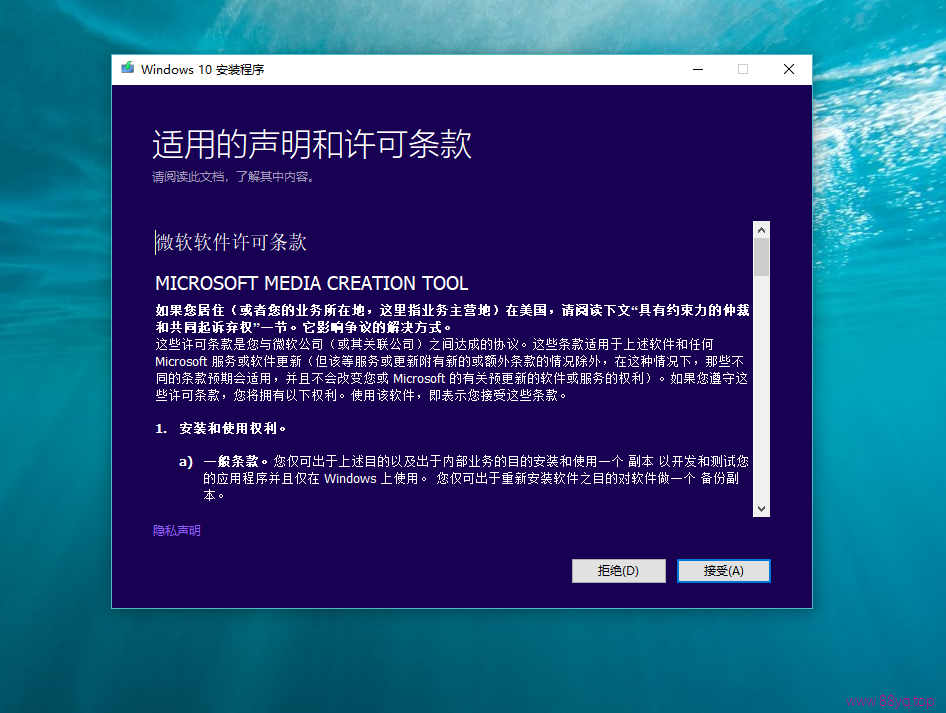This screenshot has width=946, height=713.
Task: Click the MICROSOFT MEDIA CREATION TOOL heading
Action: pyautogui.click(x=311, y=283)
